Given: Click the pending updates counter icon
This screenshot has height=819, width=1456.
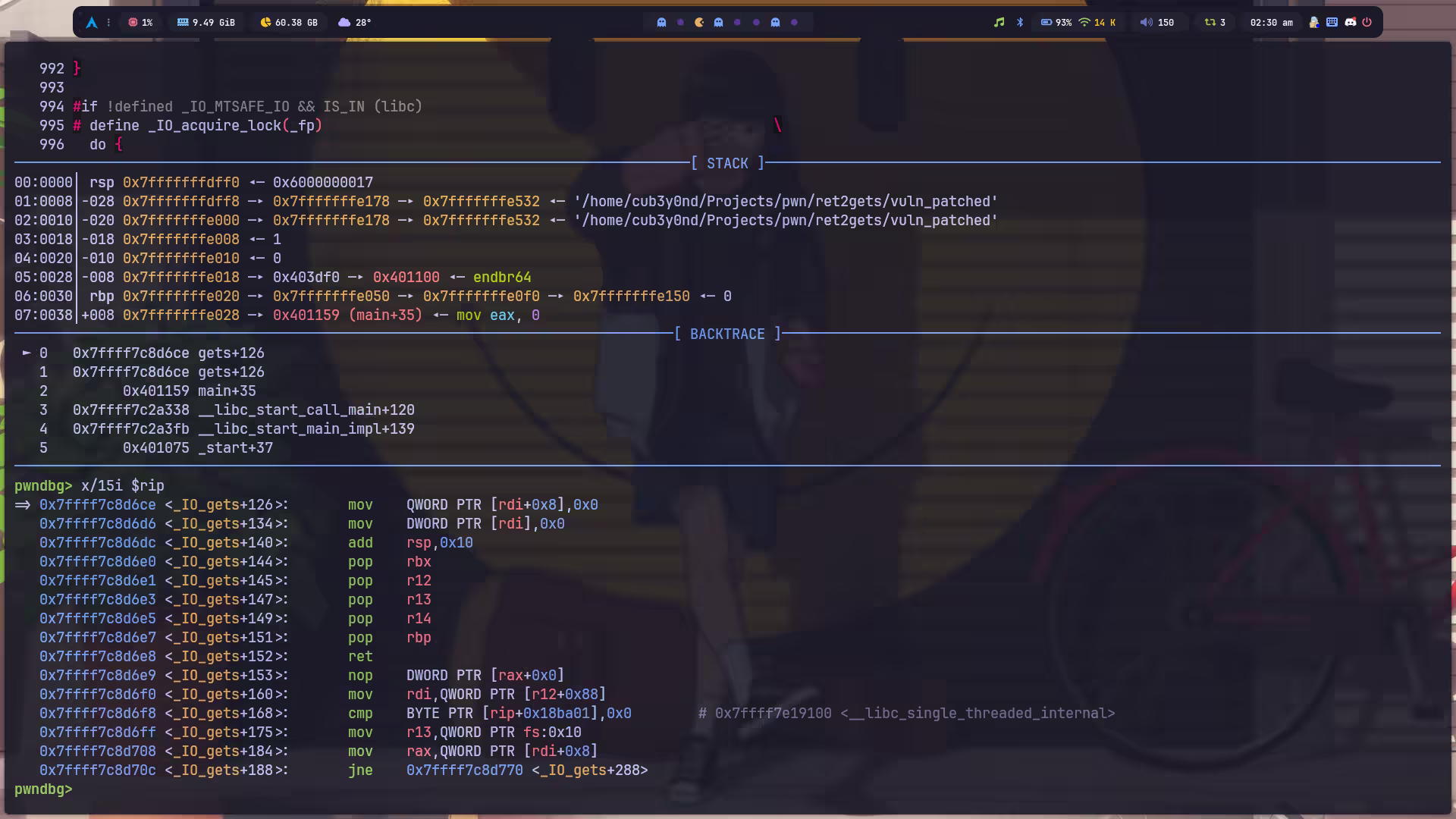Looking at the screenshot, I should (1210, 23).
